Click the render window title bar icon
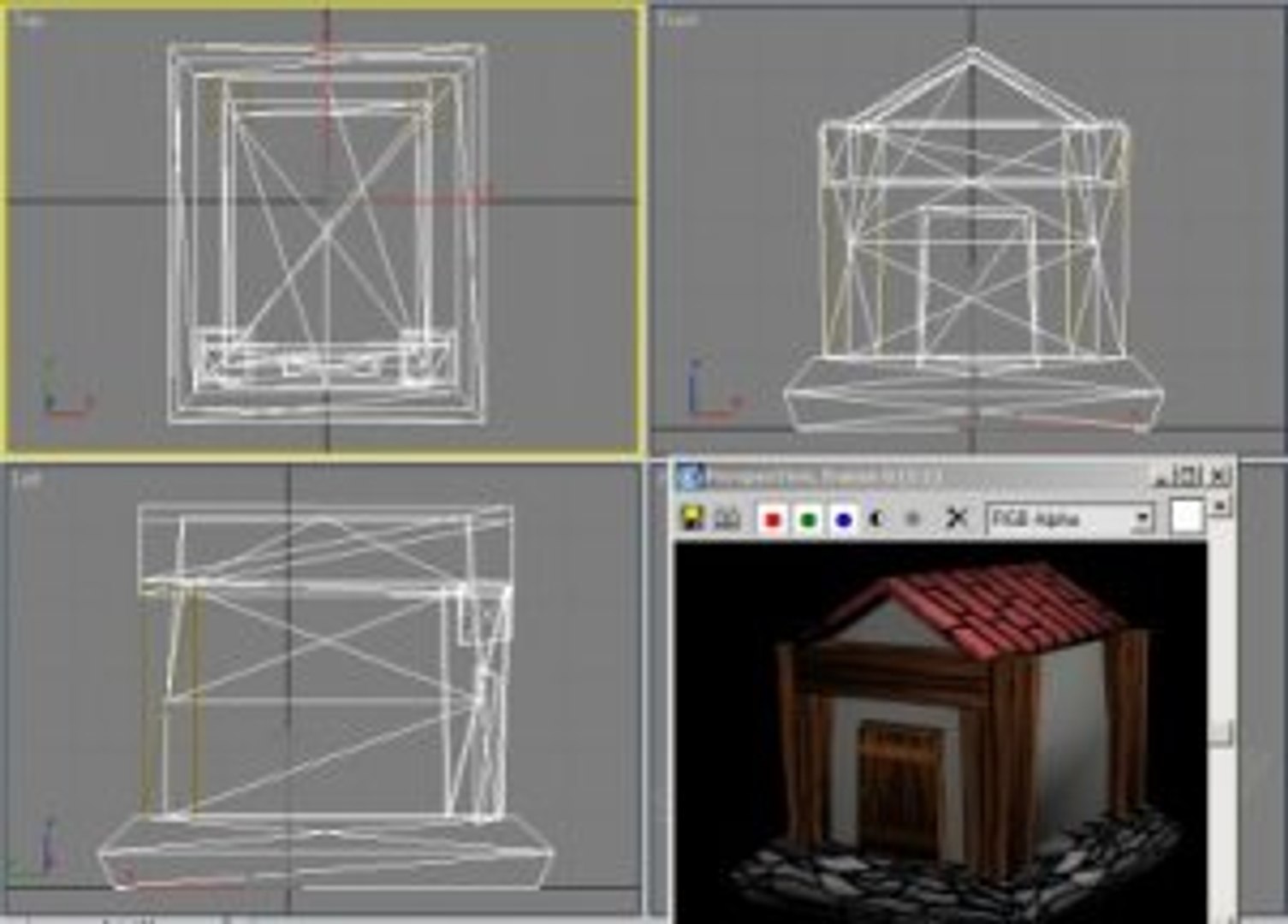 tap(691, 476)
